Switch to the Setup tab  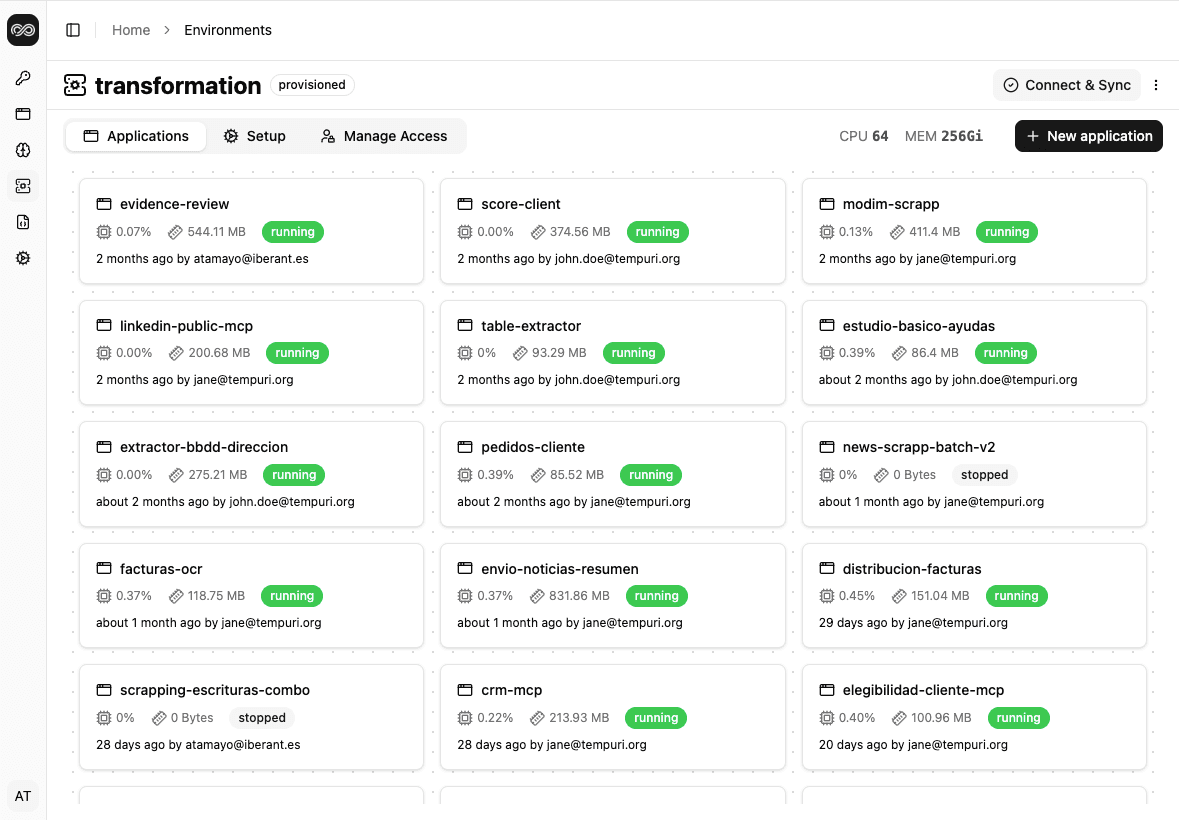click(254, 135)
